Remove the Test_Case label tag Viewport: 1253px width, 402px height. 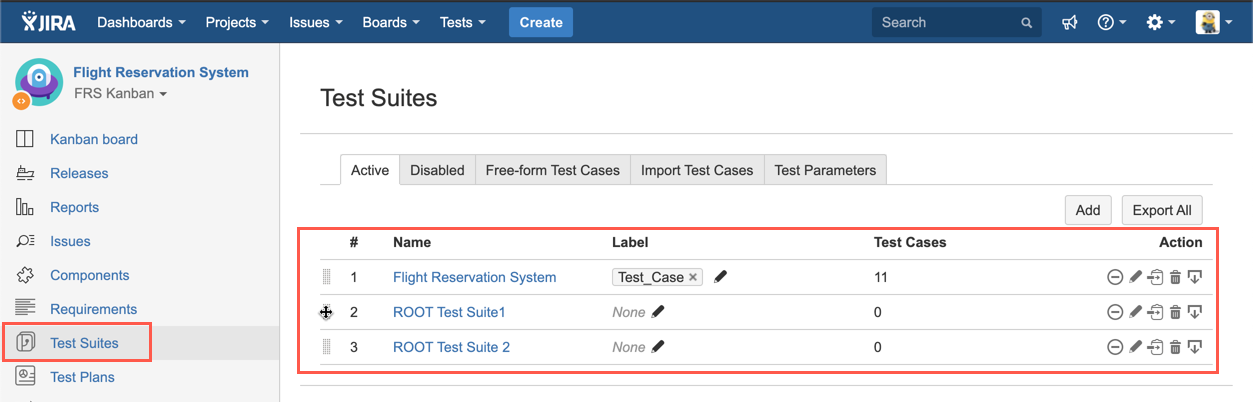click(x=693, y=277)
